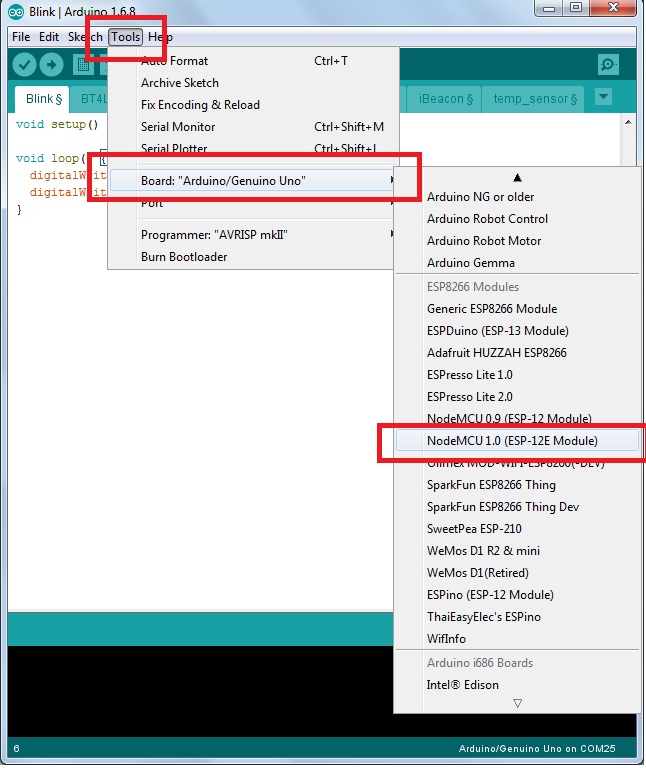Select ESPresso Lite 2.0 board
The height and width of the screenshot is (768, 646).
pyautogui.click(x=517, y=397)
